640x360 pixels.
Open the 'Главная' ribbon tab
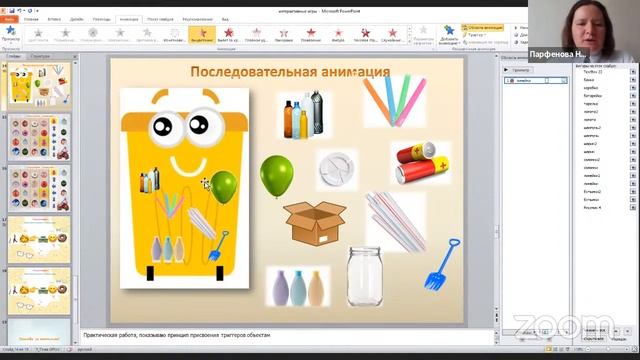[31, 19]
